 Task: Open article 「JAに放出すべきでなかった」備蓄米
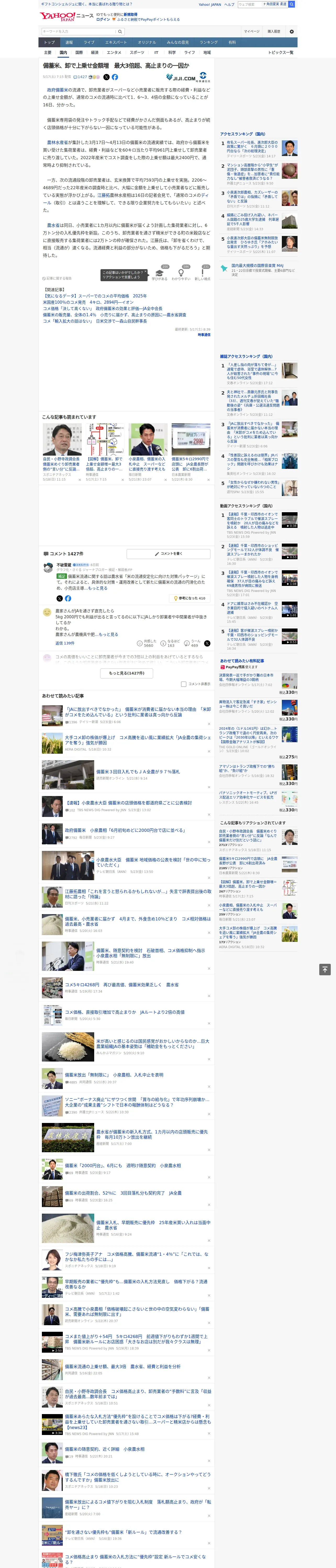[138, 712]
